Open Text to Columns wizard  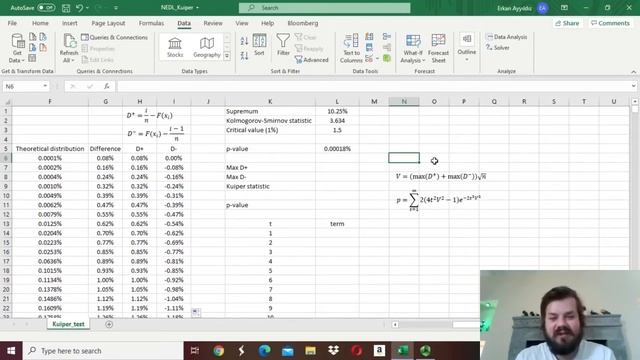click(351, 48)
